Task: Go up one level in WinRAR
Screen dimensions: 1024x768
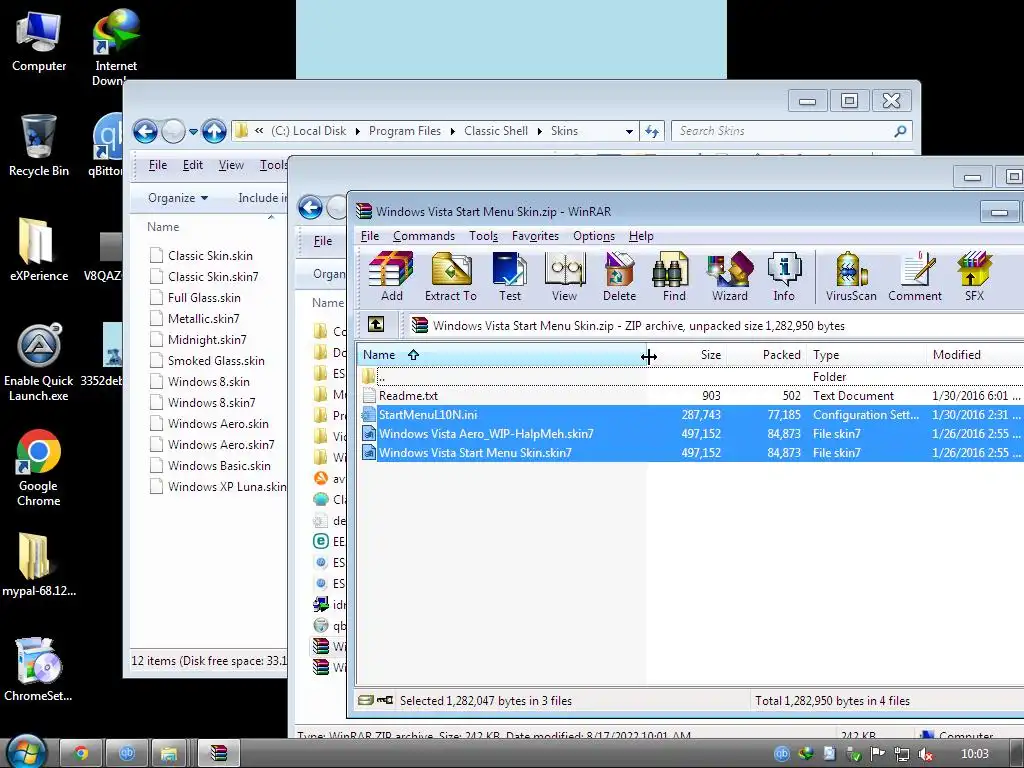Action: point(376,325)
